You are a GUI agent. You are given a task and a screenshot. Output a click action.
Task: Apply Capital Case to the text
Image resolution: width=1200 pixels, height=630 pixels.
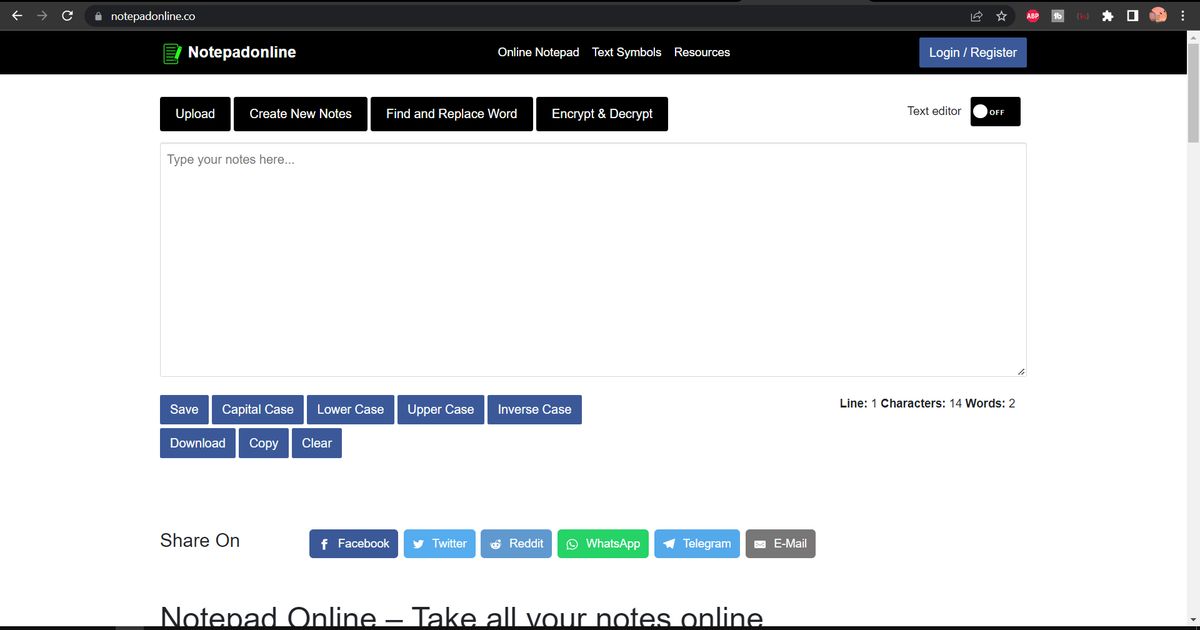coord(258,410)
